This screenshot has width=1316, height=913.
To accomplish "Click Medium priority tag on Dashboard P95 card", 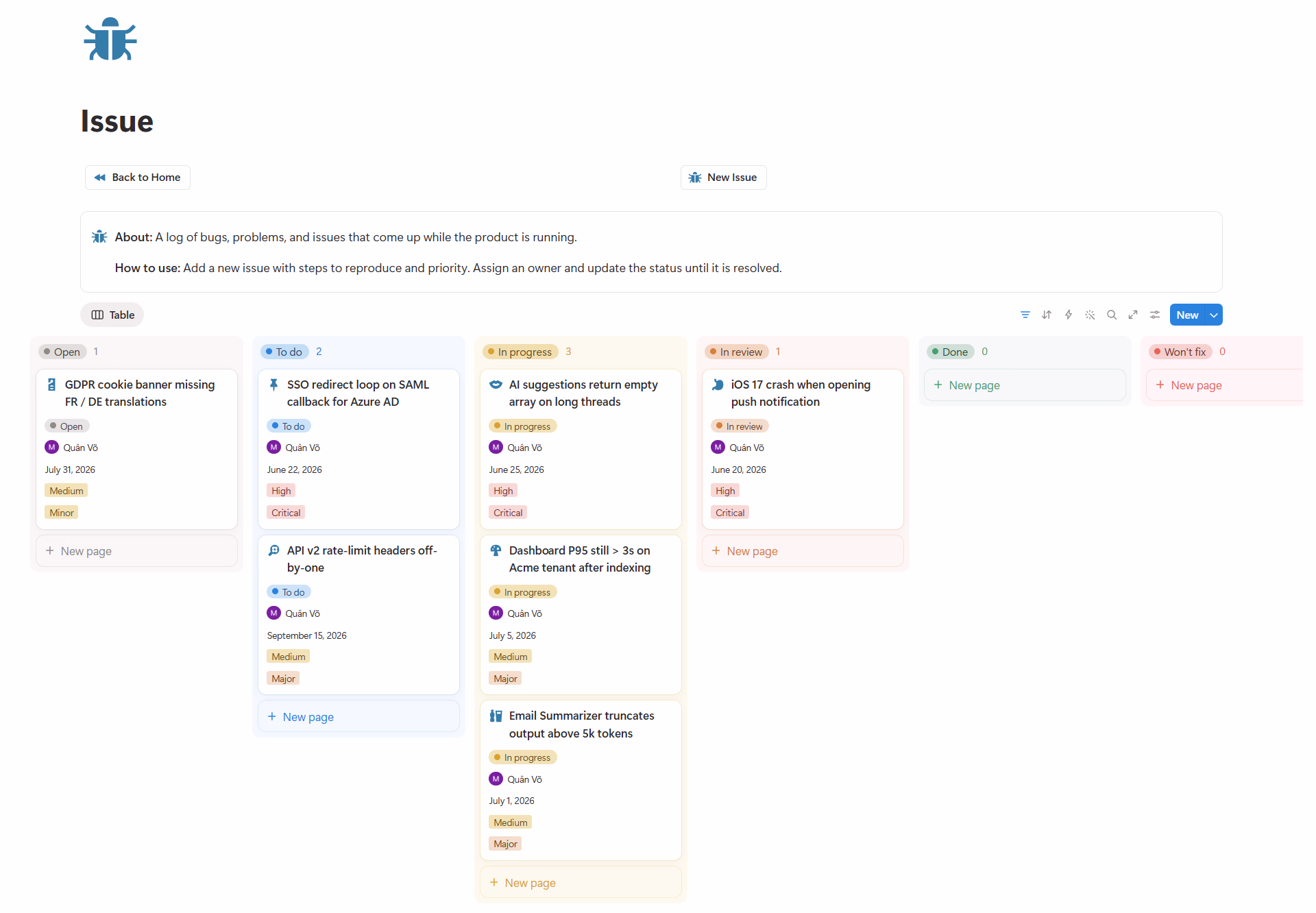I will pyautogui.click(x=511, y=657).
